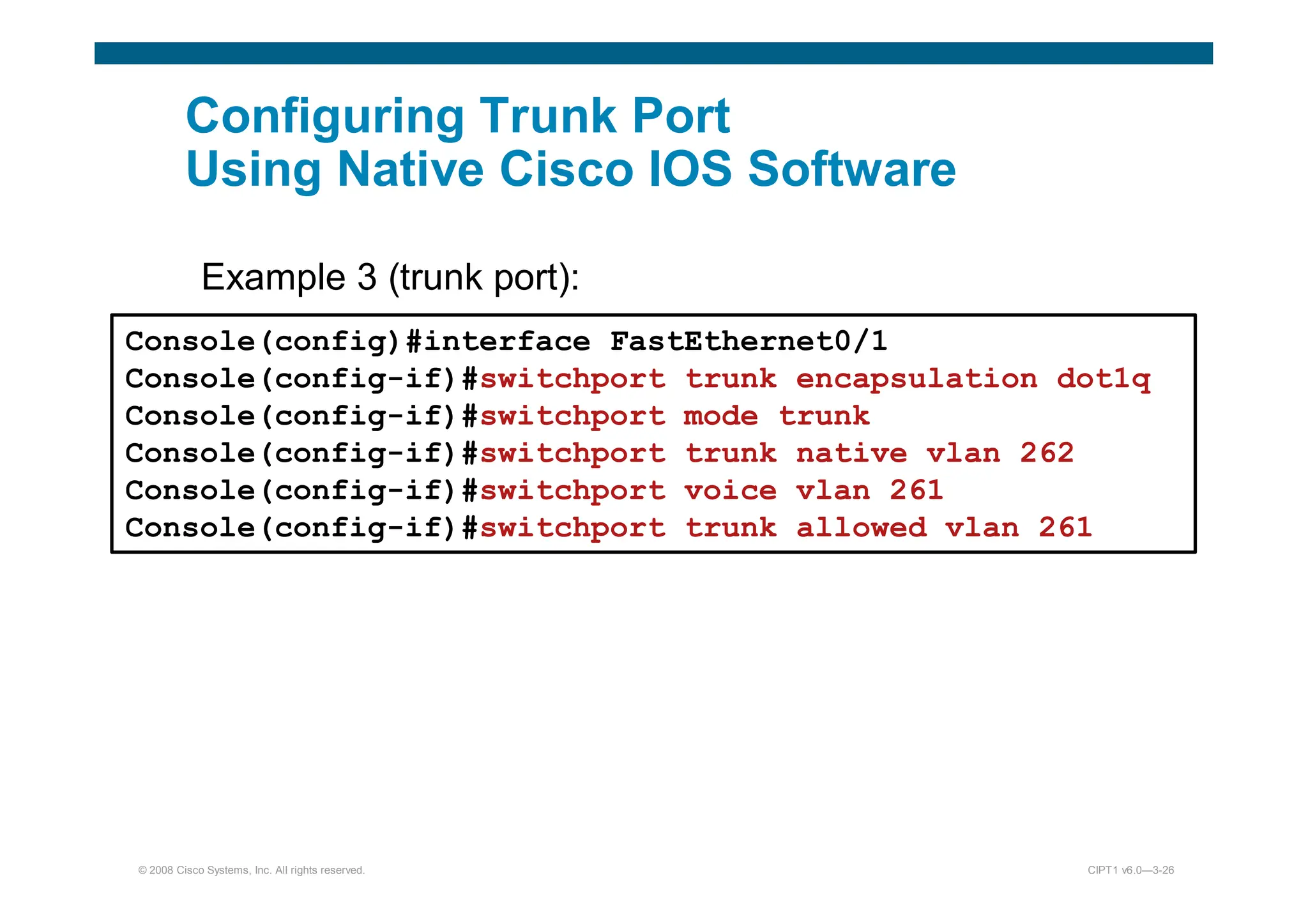This screenshot has height=924, width=1308.
Task: Click the 'Example 3 (trunk port):' heading
Action: tap(390, 278)
